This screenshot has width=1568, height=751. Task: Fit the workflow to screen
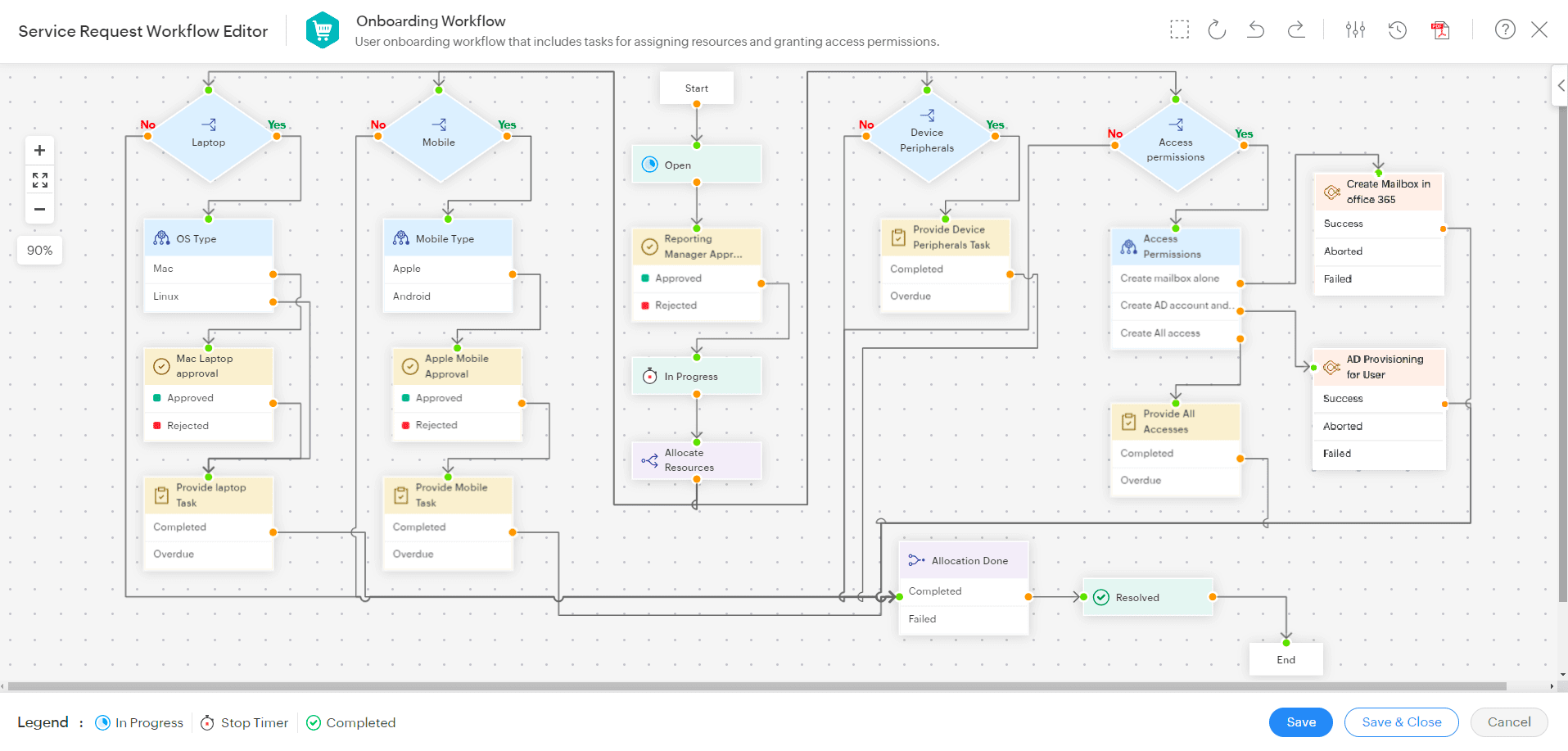pos(39,179)
